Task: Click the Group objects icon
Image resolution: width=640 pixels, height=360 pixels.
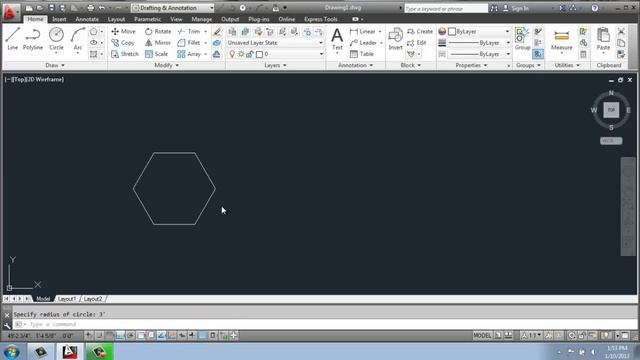Action: (x=522, y=39)
